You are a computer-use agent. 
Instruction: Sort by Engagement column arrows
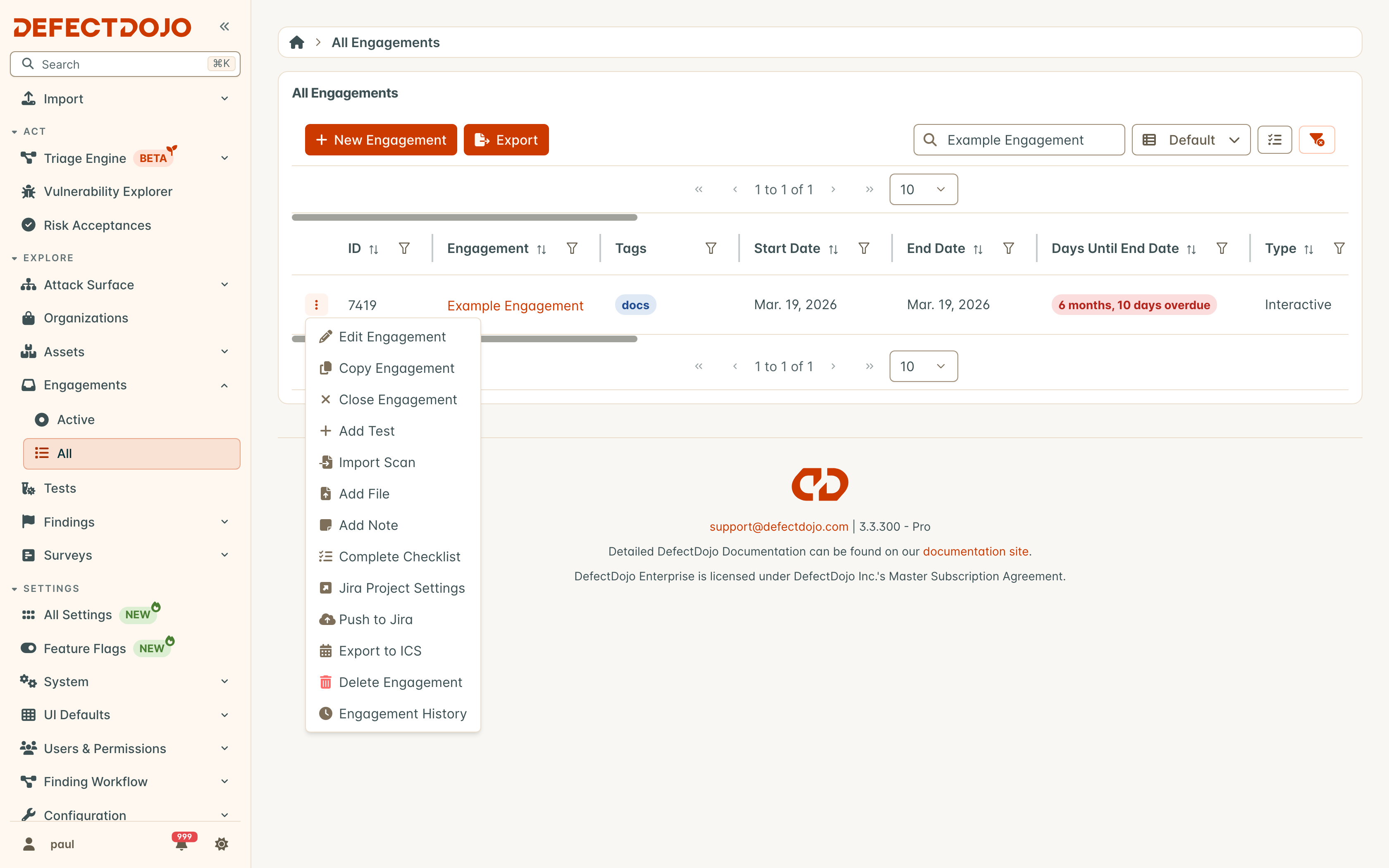[541, 249]
